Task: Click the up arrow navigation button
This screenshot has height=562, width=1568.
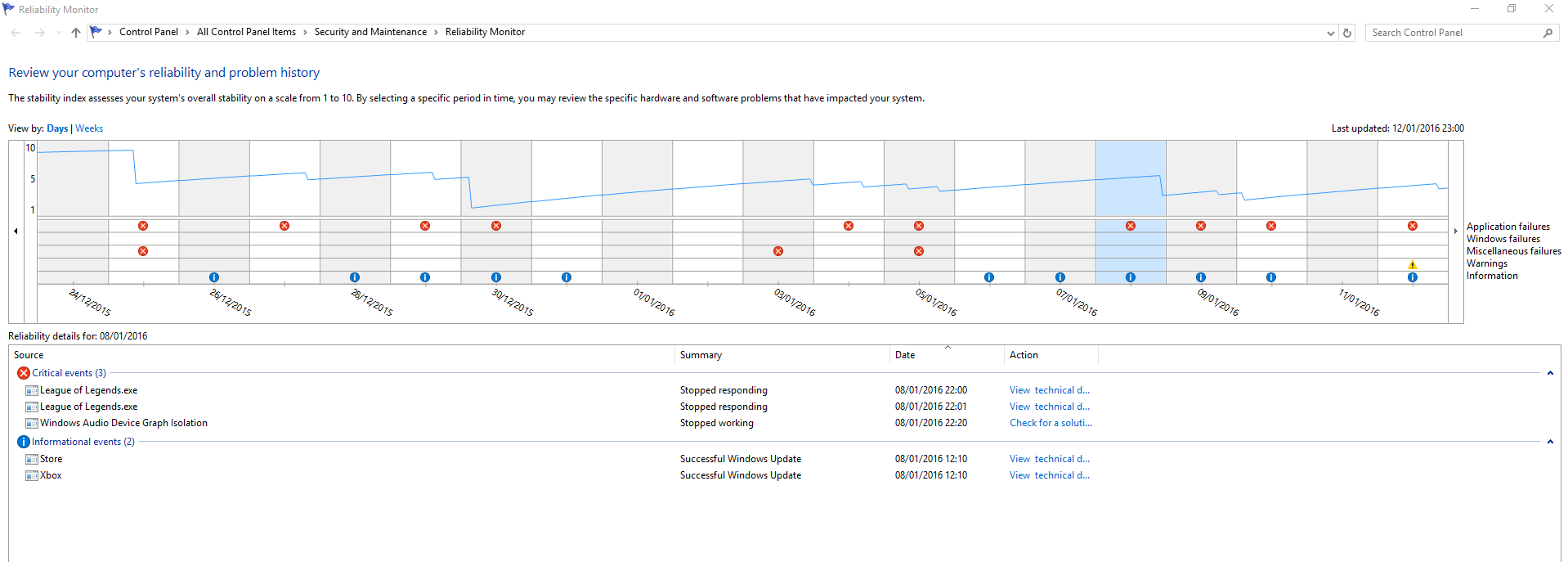Action: point(76,33)
